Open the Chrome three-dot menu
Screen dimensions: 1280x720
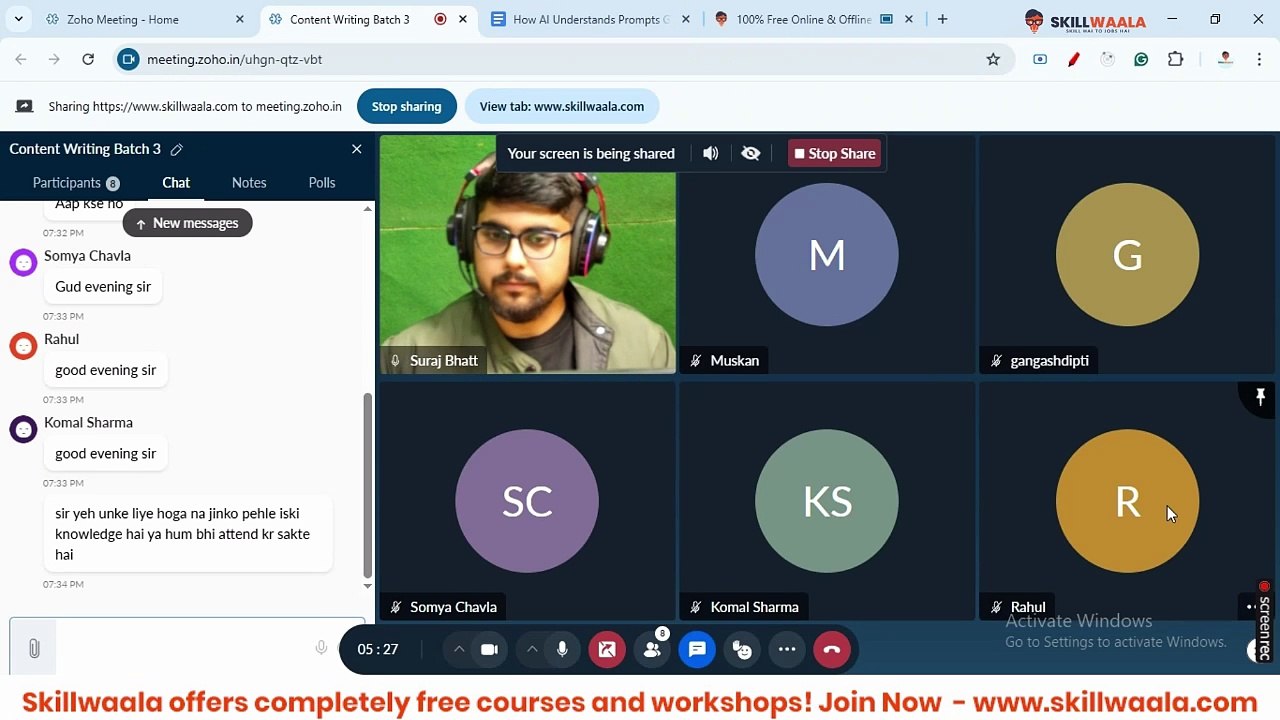tap(1259, 59)
